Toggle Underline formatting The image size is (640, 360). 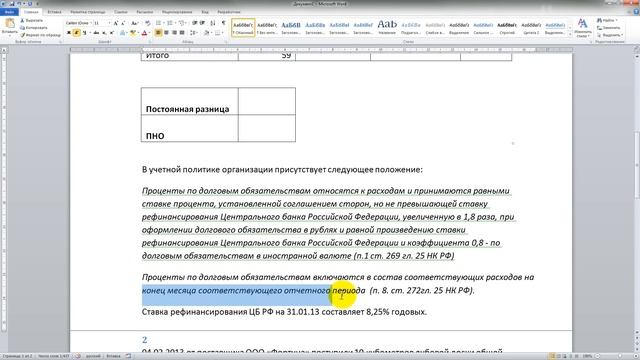coord(84,33)
